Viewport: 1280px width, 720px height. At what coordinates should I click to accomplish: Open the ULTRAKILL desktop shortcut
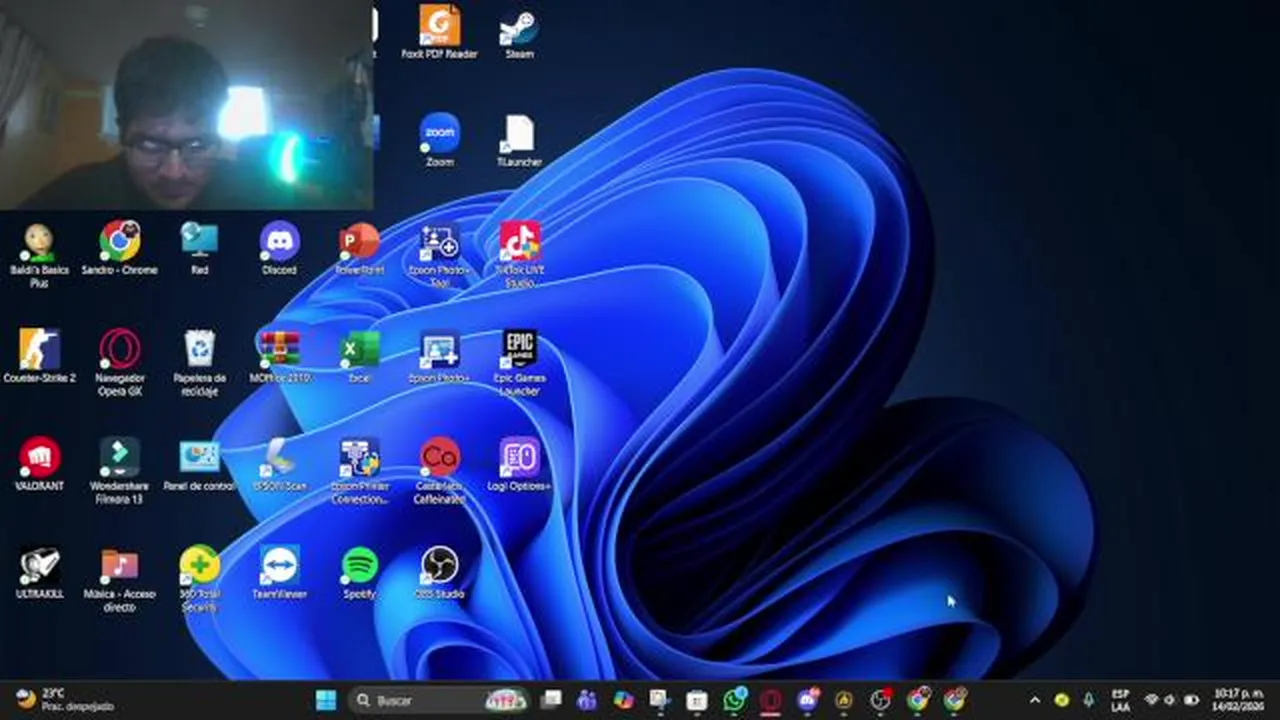point(39,572)
